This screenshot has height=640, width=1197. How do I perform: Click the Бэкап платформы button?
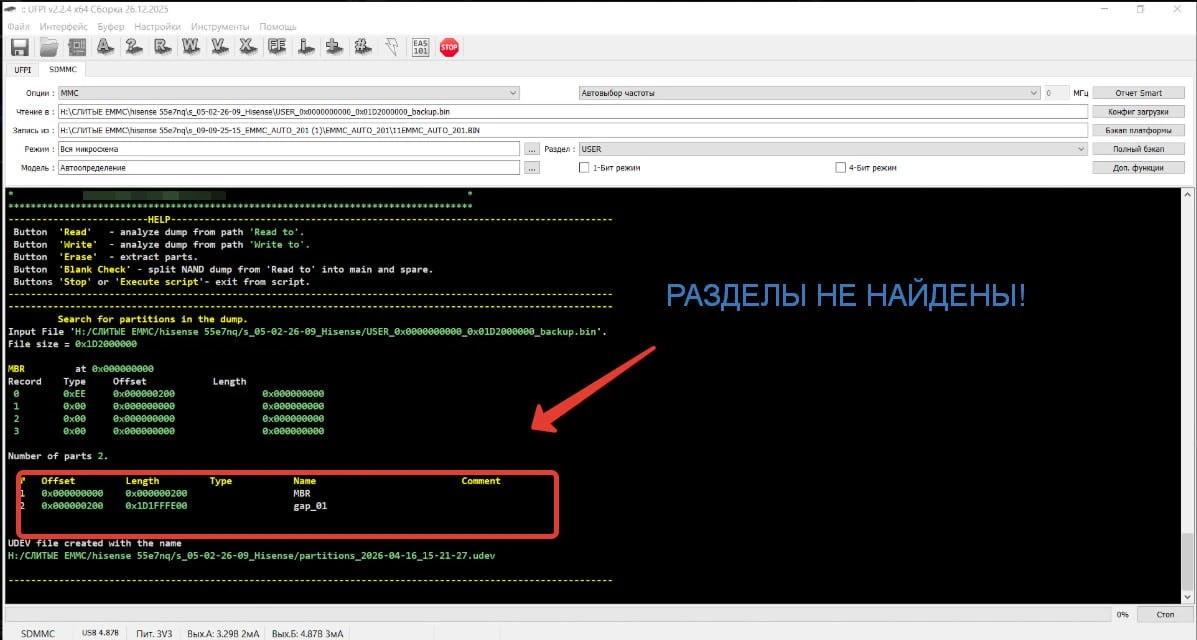1138,131
